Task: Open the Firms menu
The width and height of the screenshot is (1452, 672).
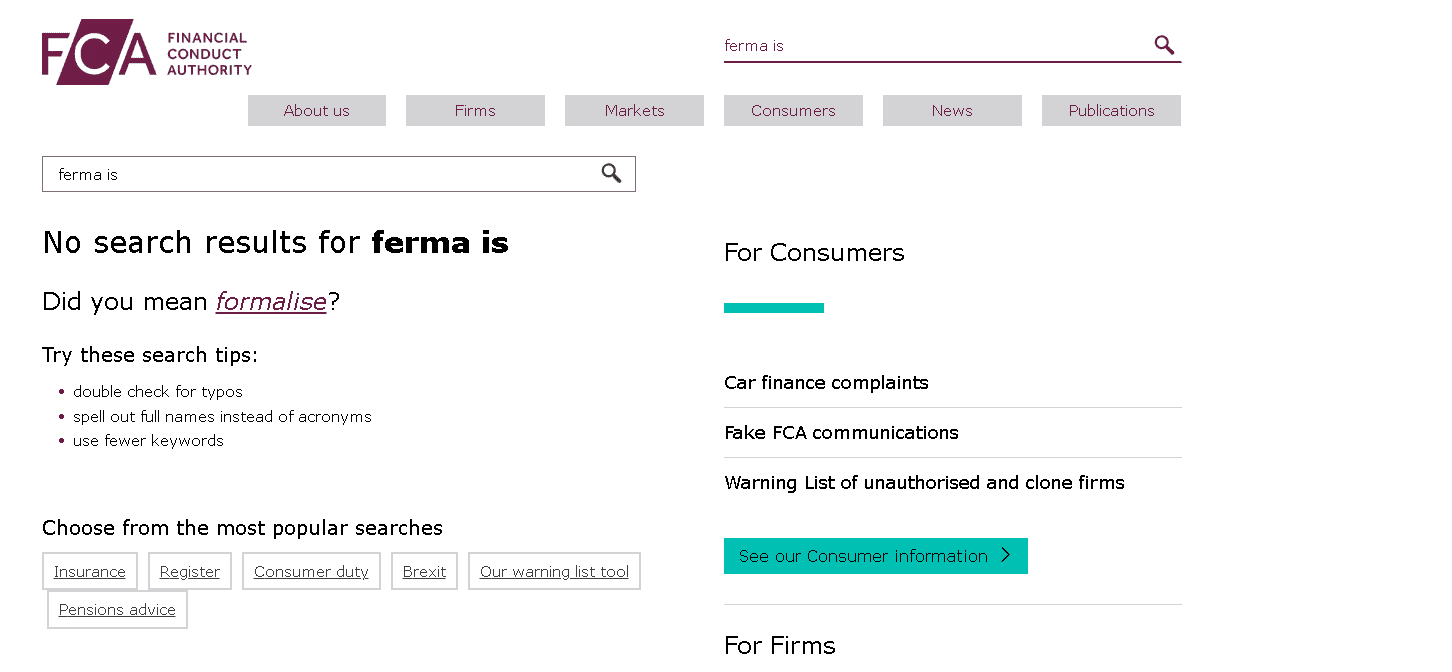Action: 475,111
